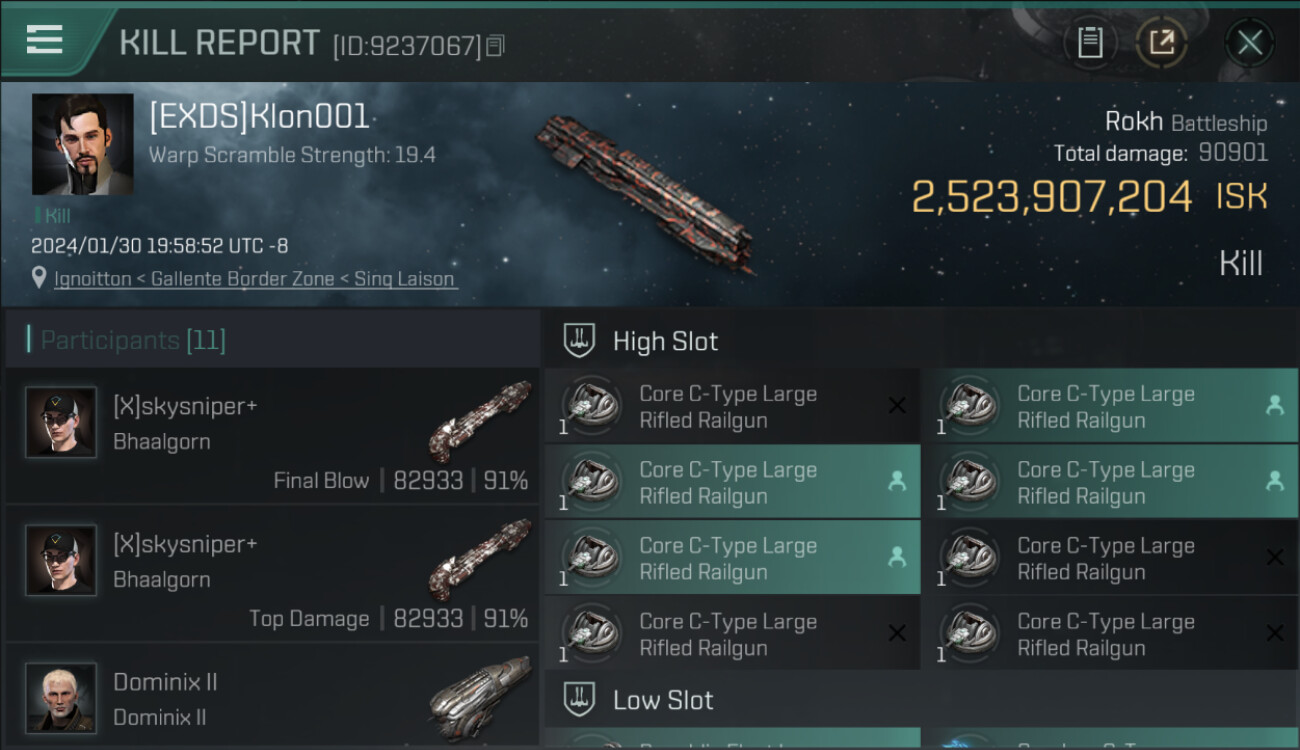Select the Participants [11] tab header

[x=133, y=340]
